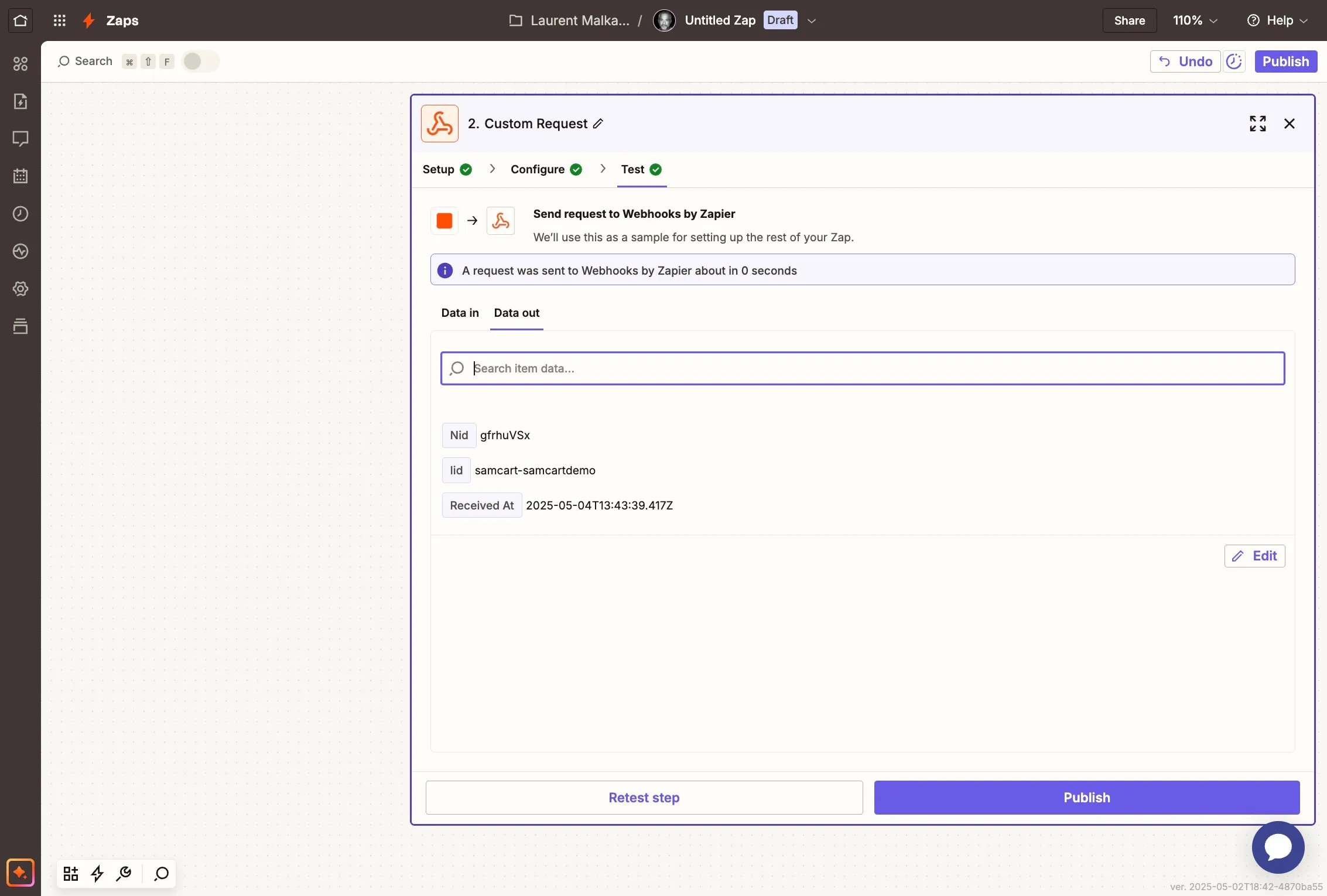Click the orange square trigger icon

[x=444, y=221]
